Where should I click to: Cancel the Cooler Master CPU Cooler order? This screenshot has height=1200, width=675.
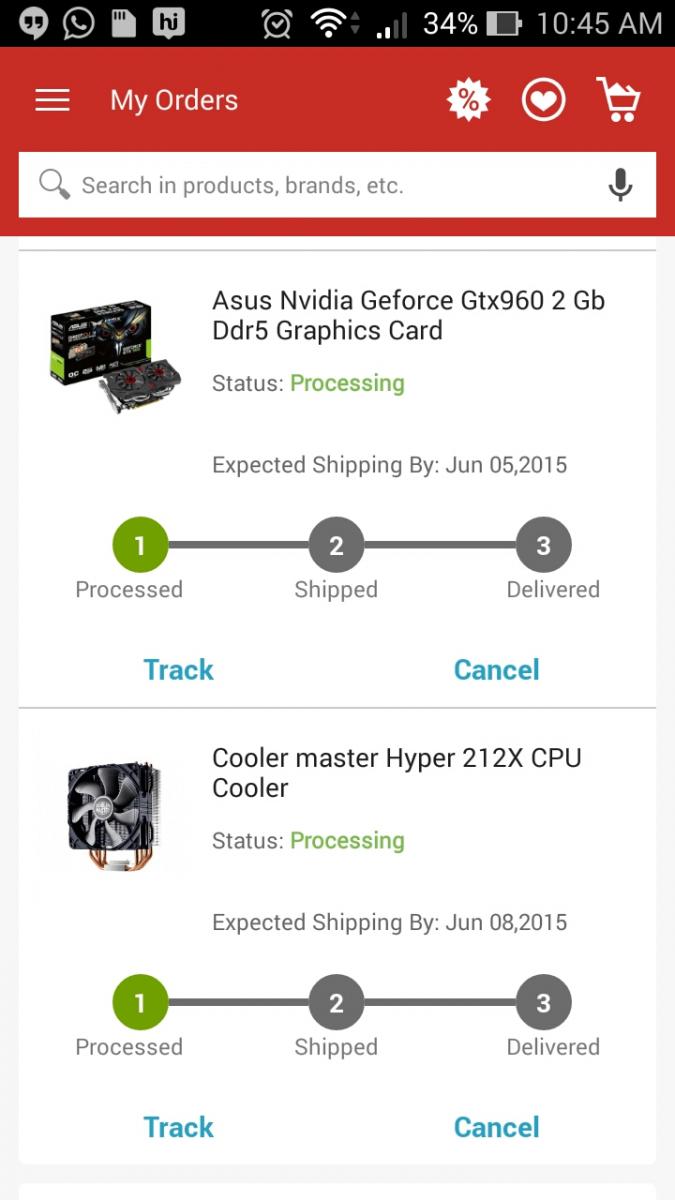pyautogui.click(x=496, y=1127)
